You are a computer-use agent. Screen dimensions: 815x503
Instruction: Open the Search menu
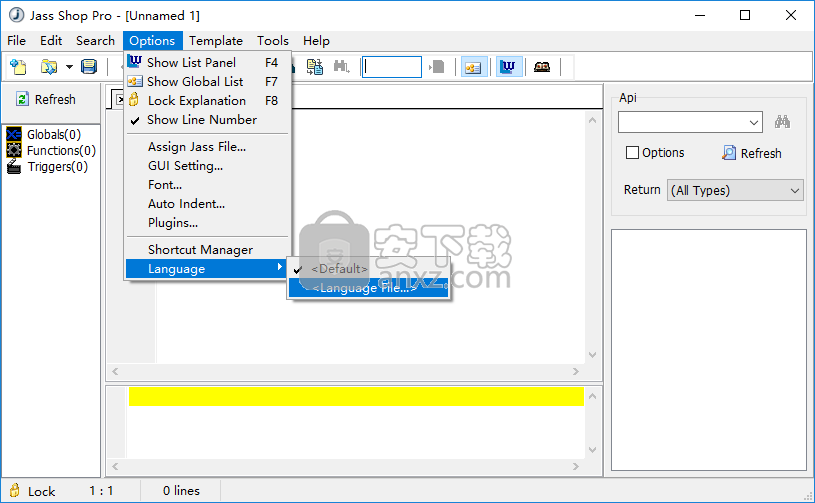click(x=95, y=41)
